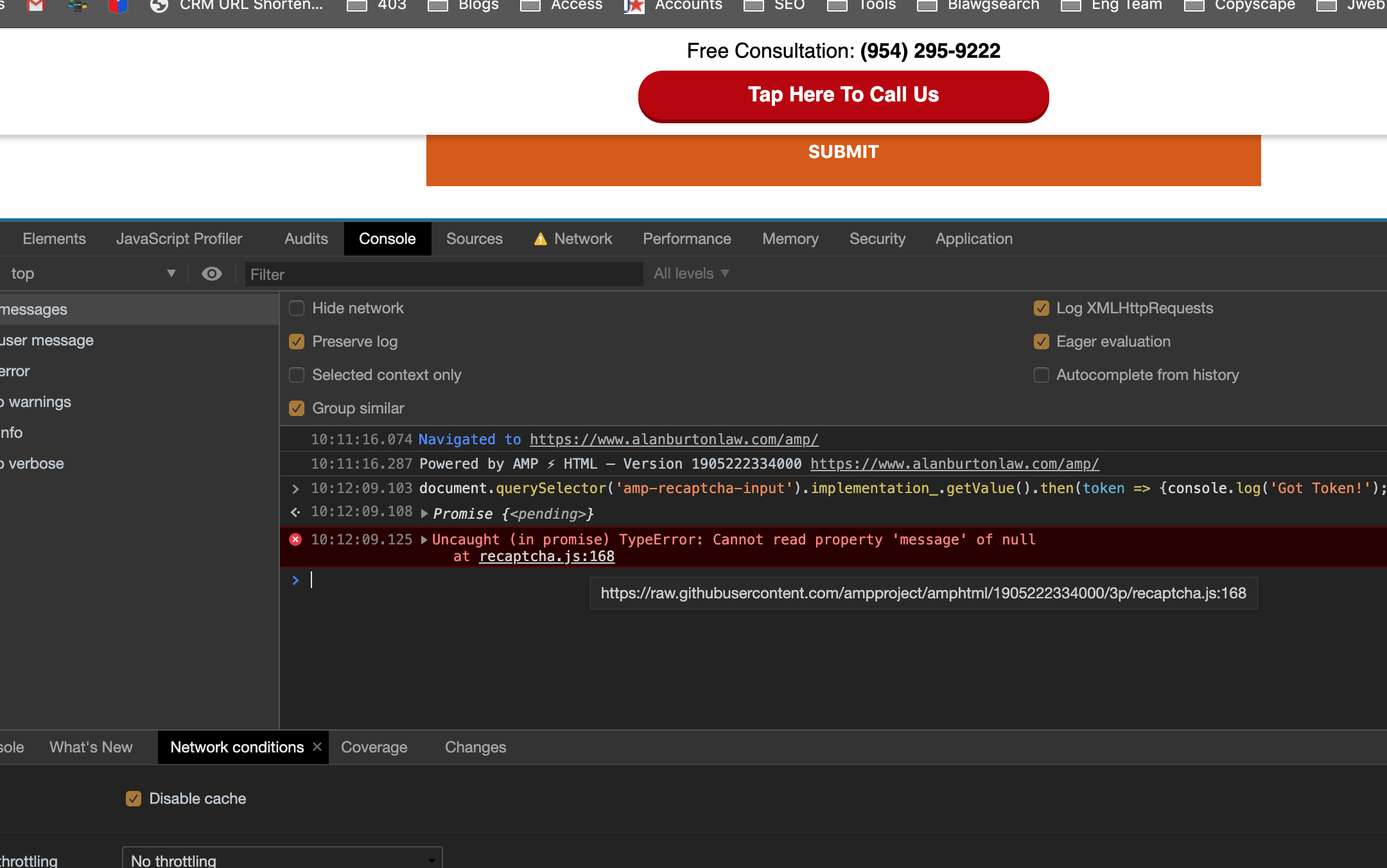Click the live expression eye icon
The width and height of the screenshot is (1387, 868).
point(211,274)
